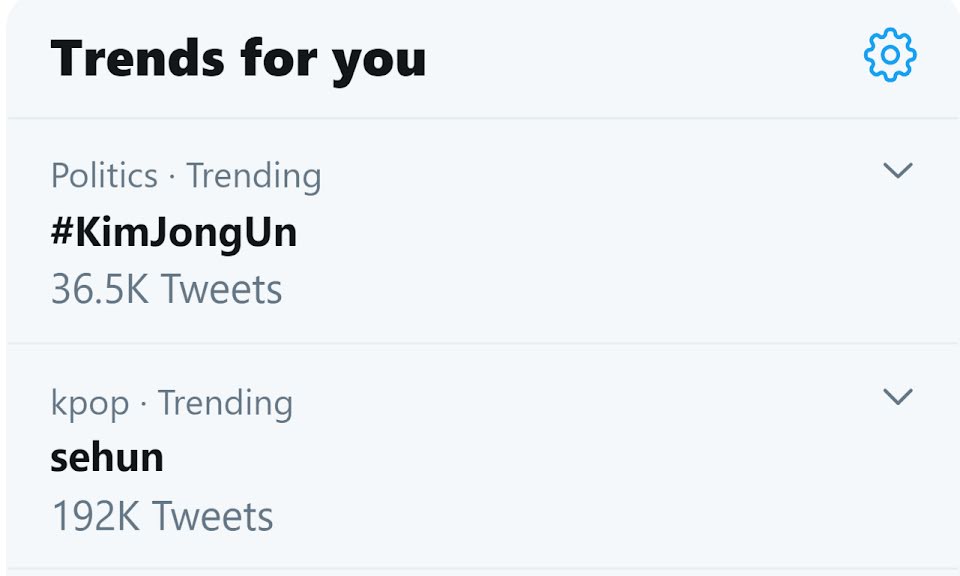Click the word 'Politics' category
This screenshot has height=576, width=960.
pyautogui.click(x=104, y=176)
